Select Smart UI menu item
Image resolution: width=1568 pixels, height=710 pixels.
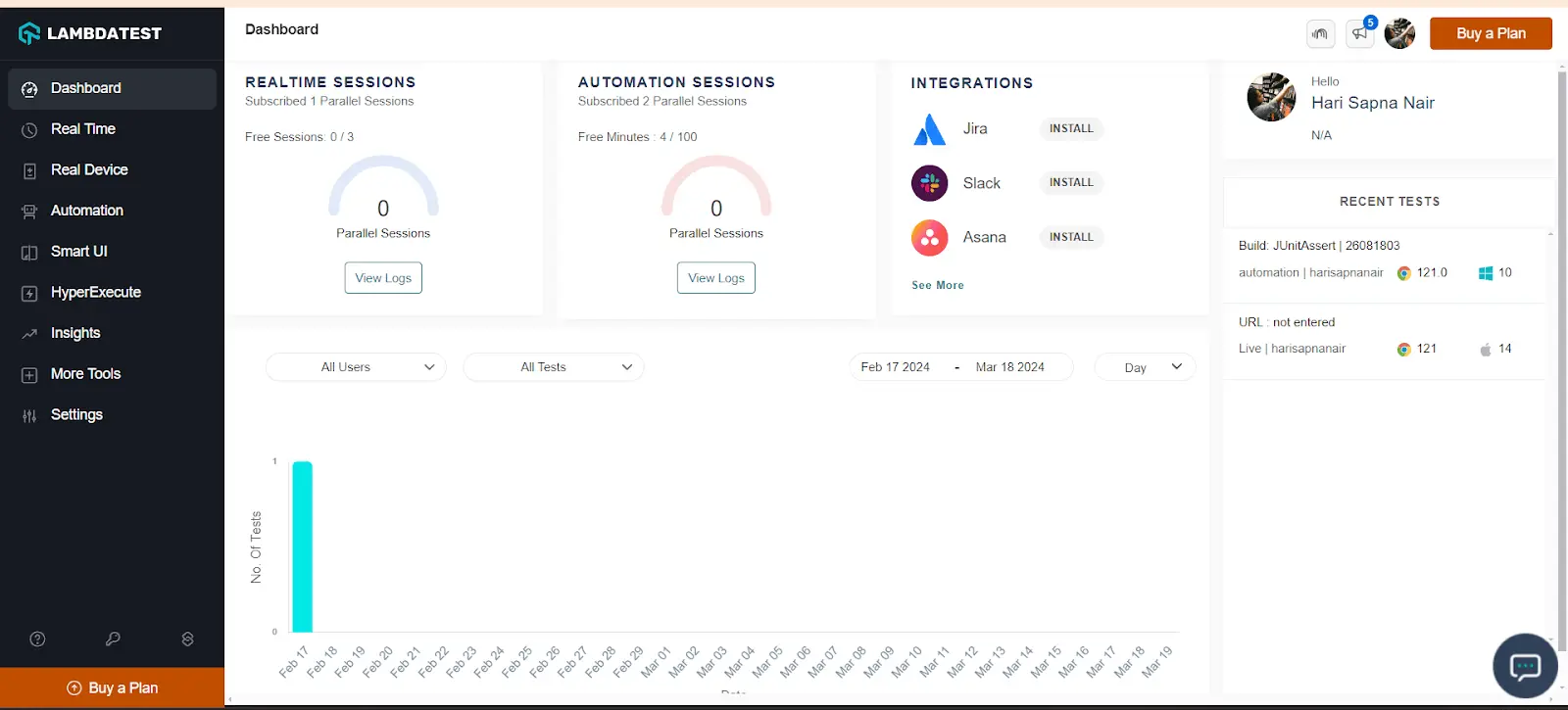112,252
